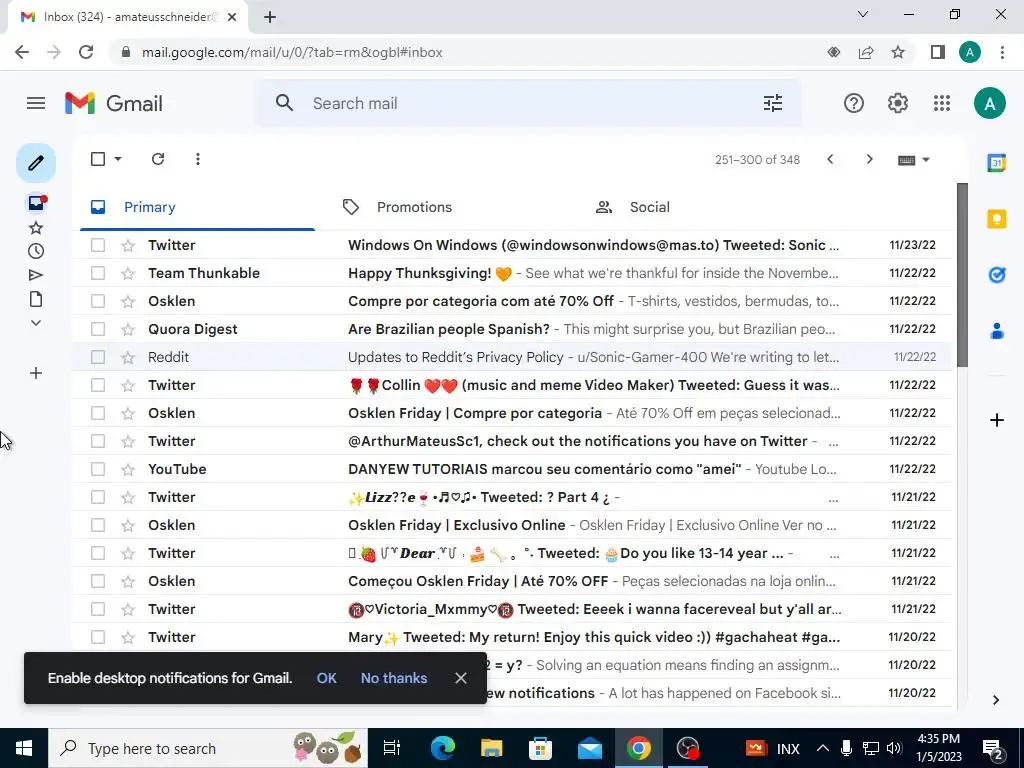Show hidden system tray icons
The height and width of the screenshot is (768, 1024).
point(823,748)
